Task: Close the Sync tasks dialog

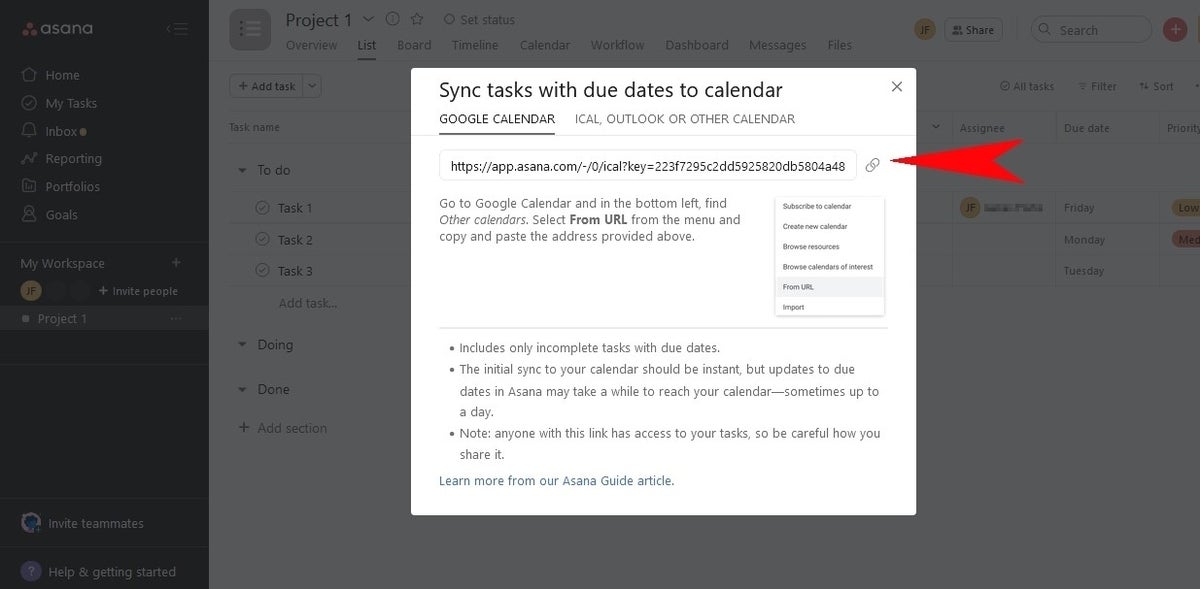Action: tap(897, 87)
